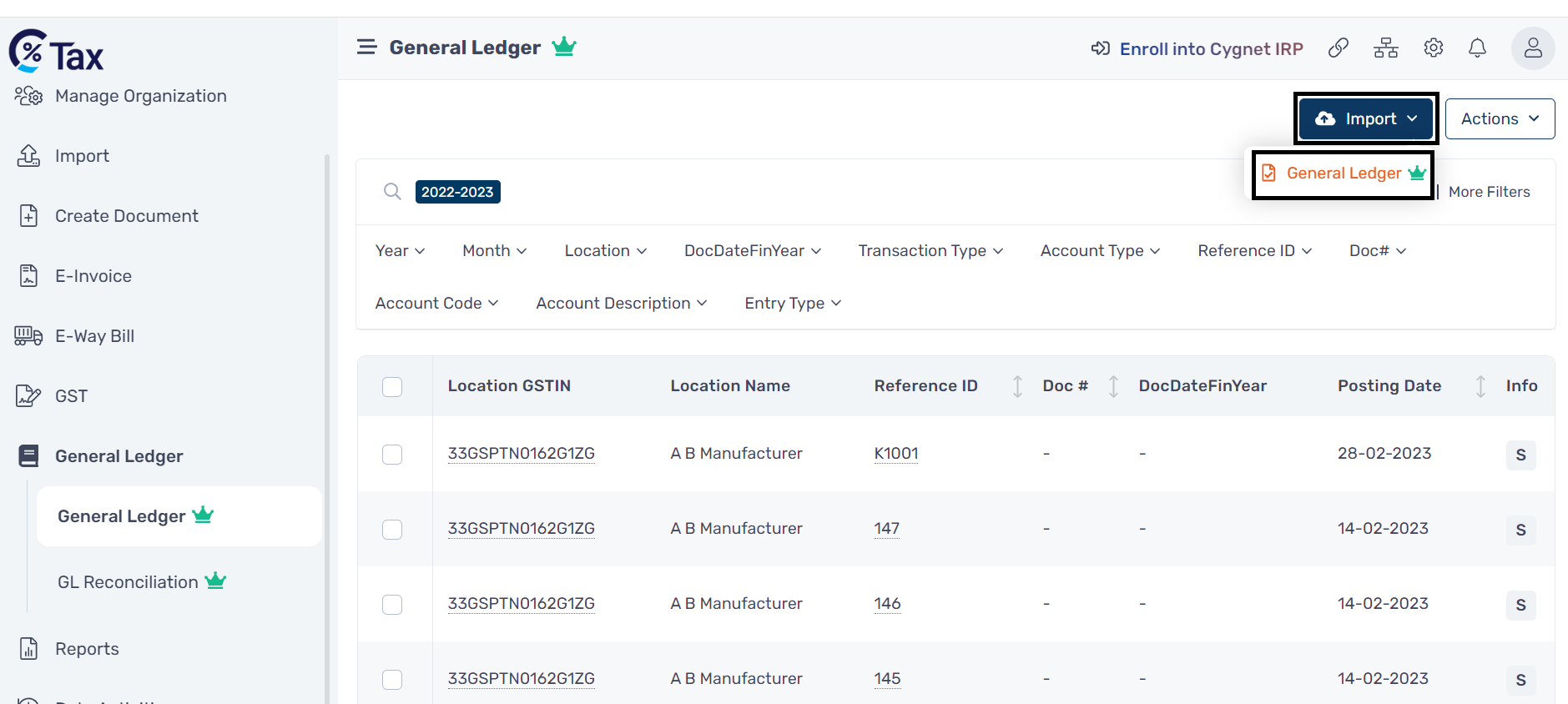The image size is (1568, 704).
Task: Click the S info badge for K1001
Action: tap(1520, 455)
